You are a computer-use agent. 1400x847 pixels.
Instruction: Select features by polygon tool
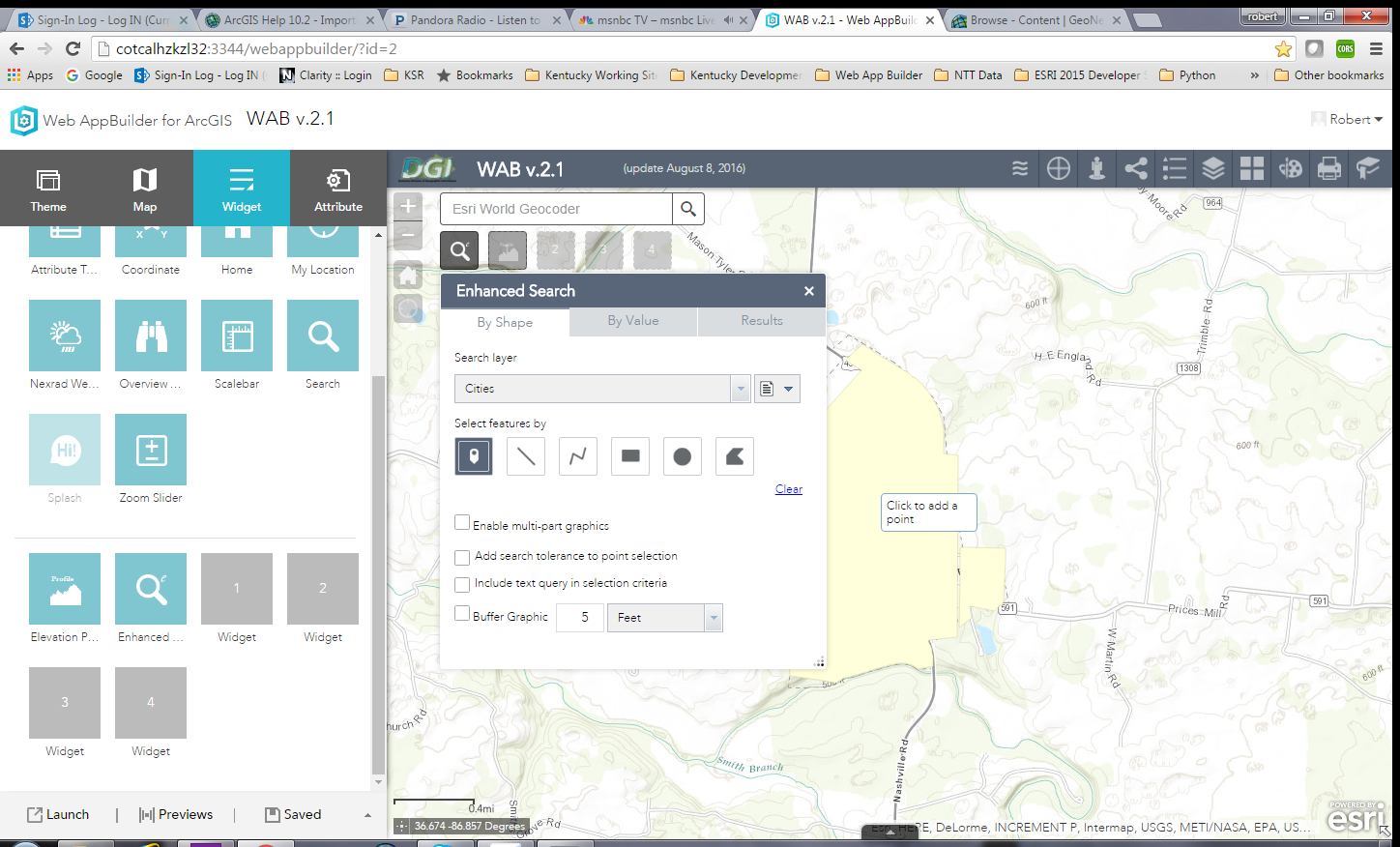point(735,456)
